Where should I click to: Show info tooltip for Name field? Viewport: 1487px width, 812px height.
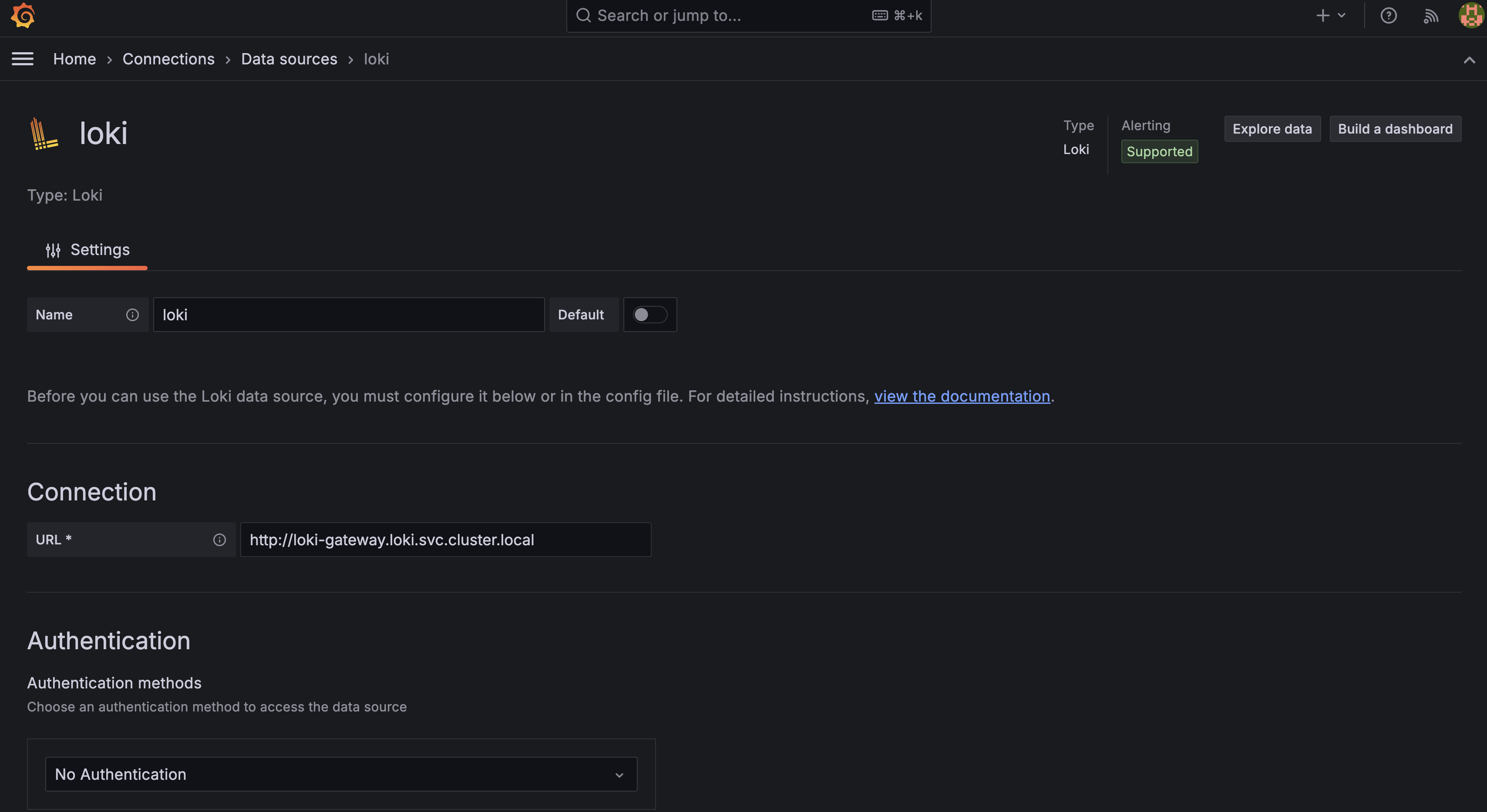[x=132, y=315]
